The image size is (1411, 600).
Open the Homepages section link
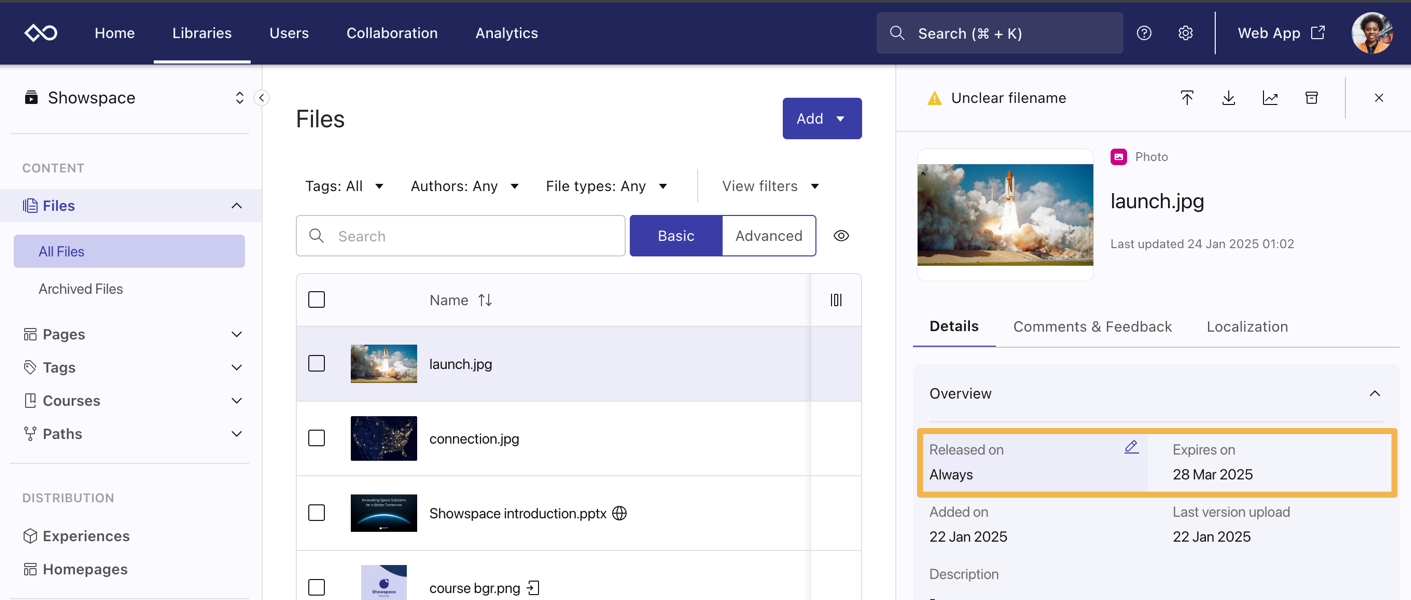[x=85, y=569]
